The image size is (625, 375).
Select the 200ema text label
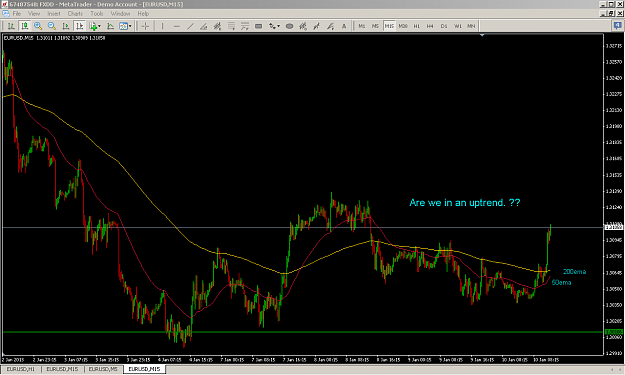click(574, 272)
